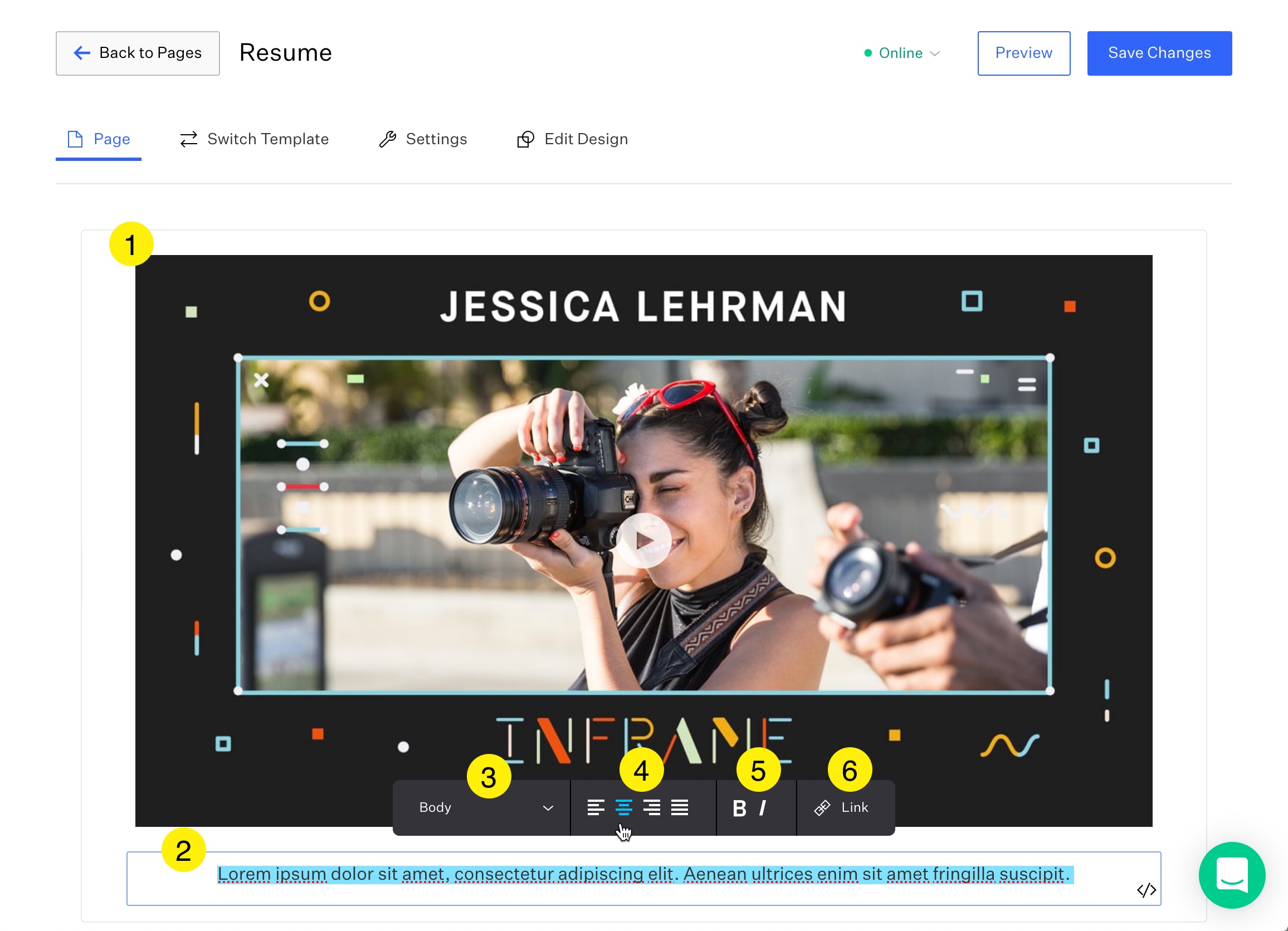The image size is (1288, 931).
Task: Click the Save Changes button
Action: 1159,53
